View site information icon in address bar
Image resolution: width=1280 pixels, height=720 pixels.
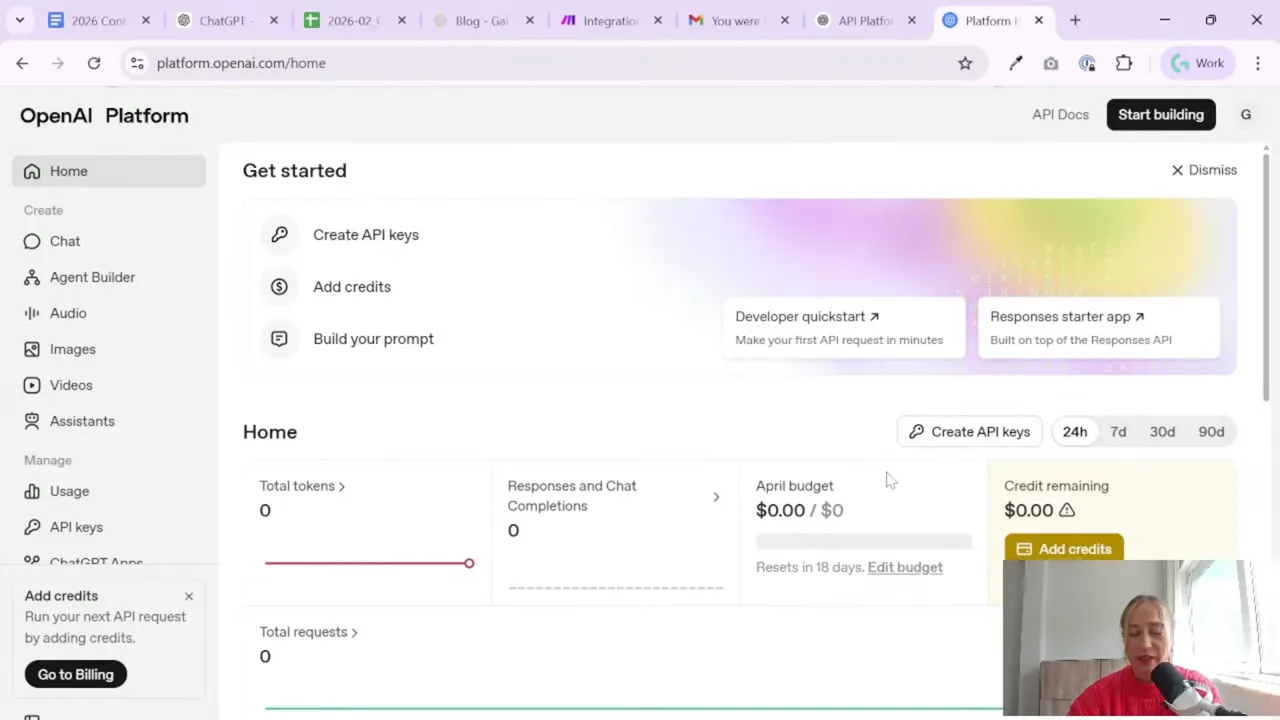click(x=136, y=63)
